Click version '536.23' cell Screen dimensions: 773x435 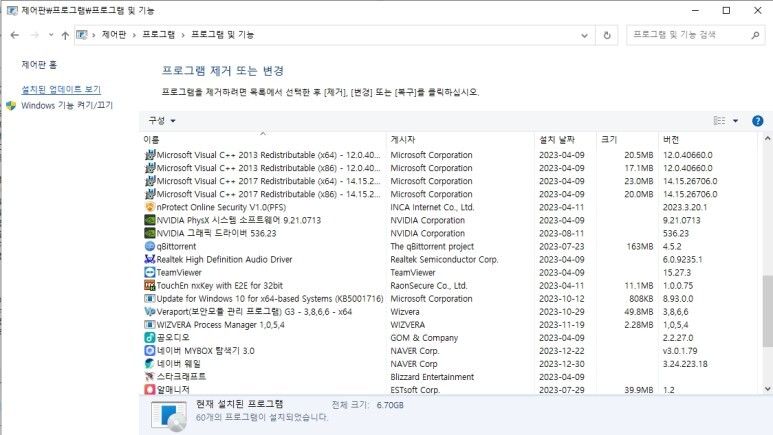point(676,233)
